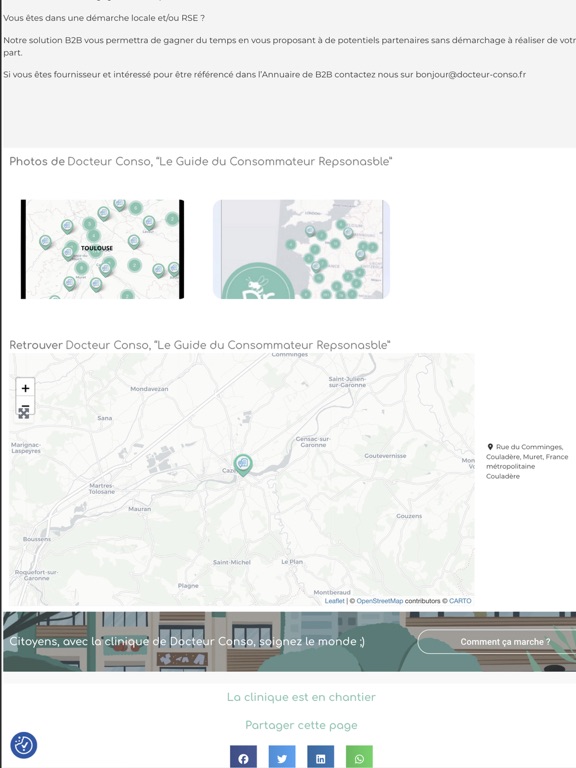
Task: Share page on LinkedIn
Action: click(320, 757)
